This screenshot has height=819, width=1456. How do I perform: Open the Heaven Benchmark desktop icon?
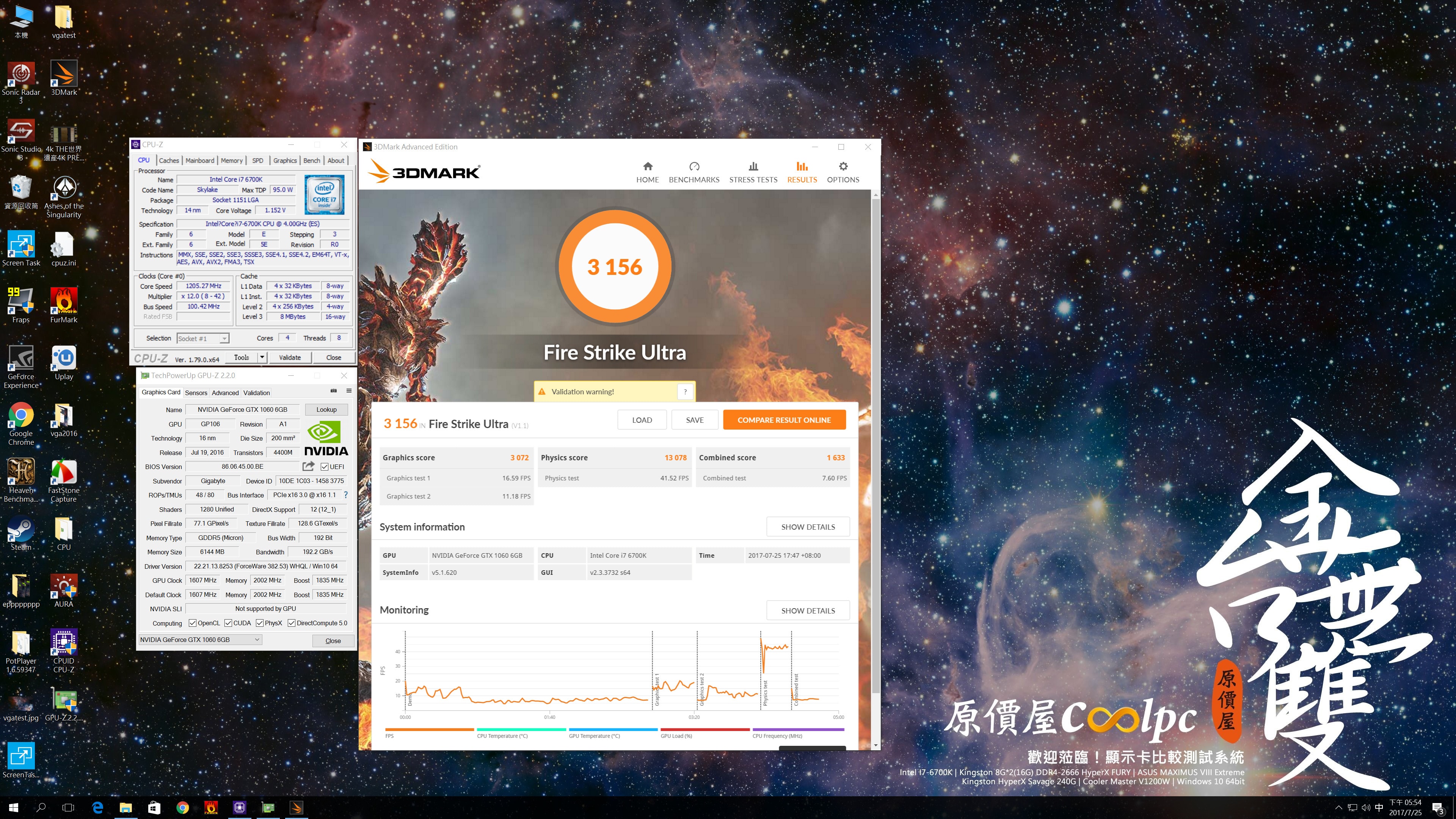pyautogui.click(x=21, y=480)
